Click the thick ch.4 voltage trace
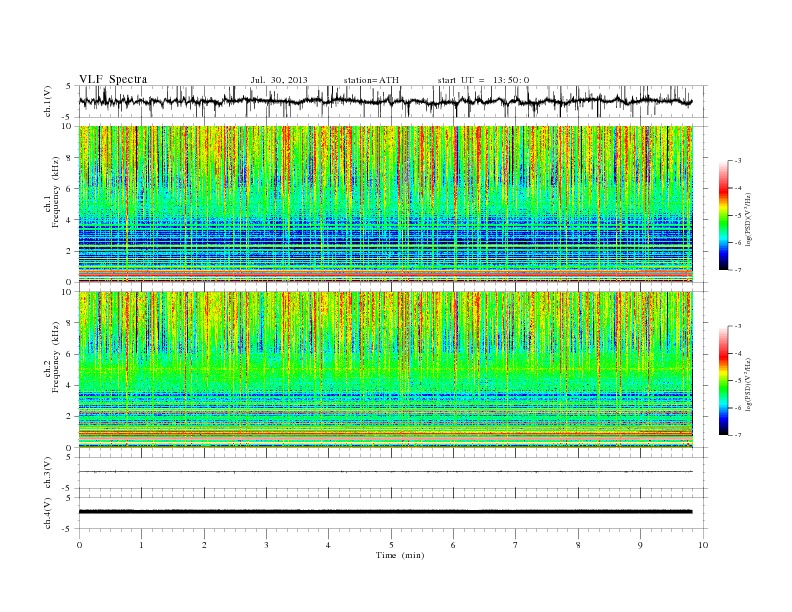792x612 pixels. pyautogui.click(x=386, y=512)
